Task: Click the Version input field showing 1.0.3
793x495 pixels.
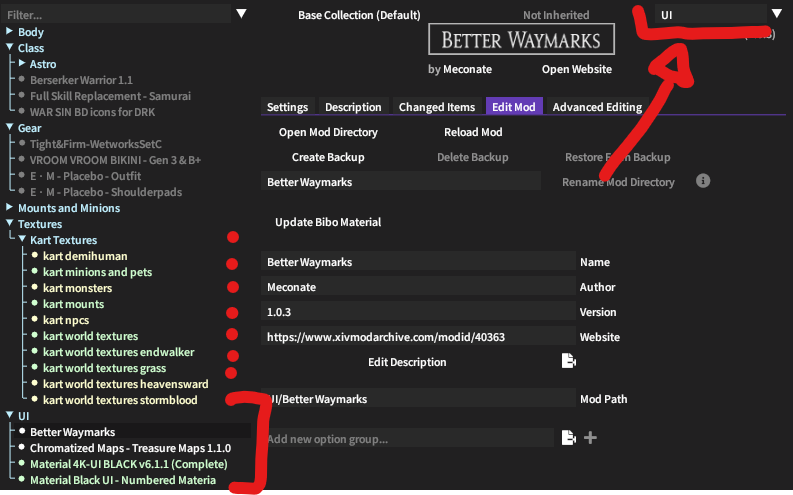Action: (418, 312)
